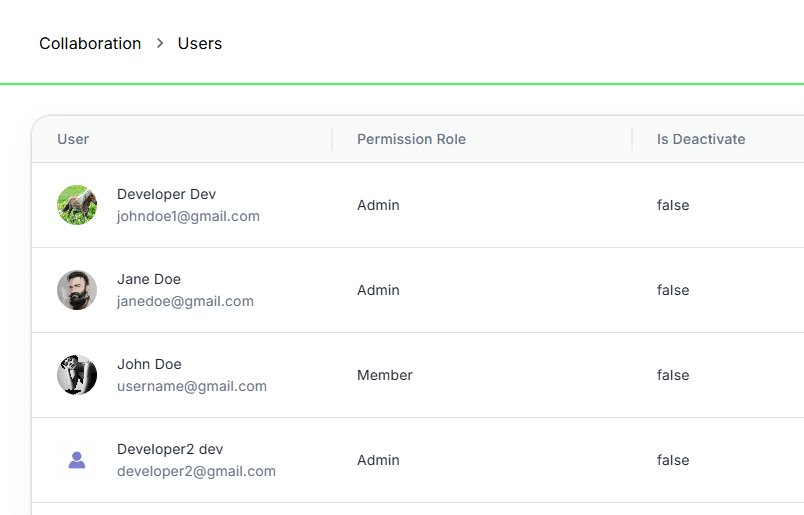Click the developer2@gmail.com email
This screenshot has width=804, height=515.
tap(196, 471)
